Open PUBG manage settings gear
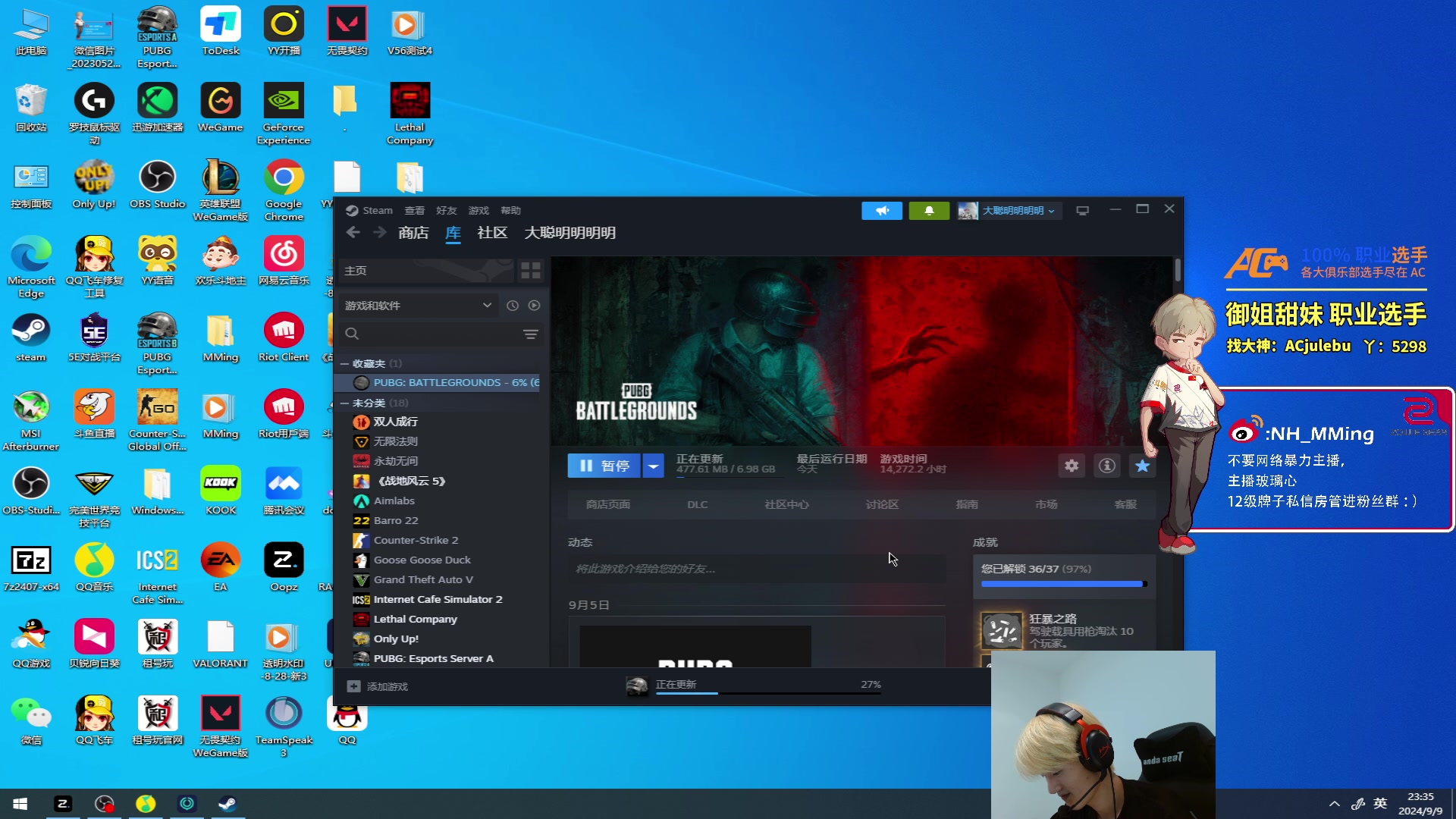The height and width of the screenshot is (819, 1456). coord(1071,466)
